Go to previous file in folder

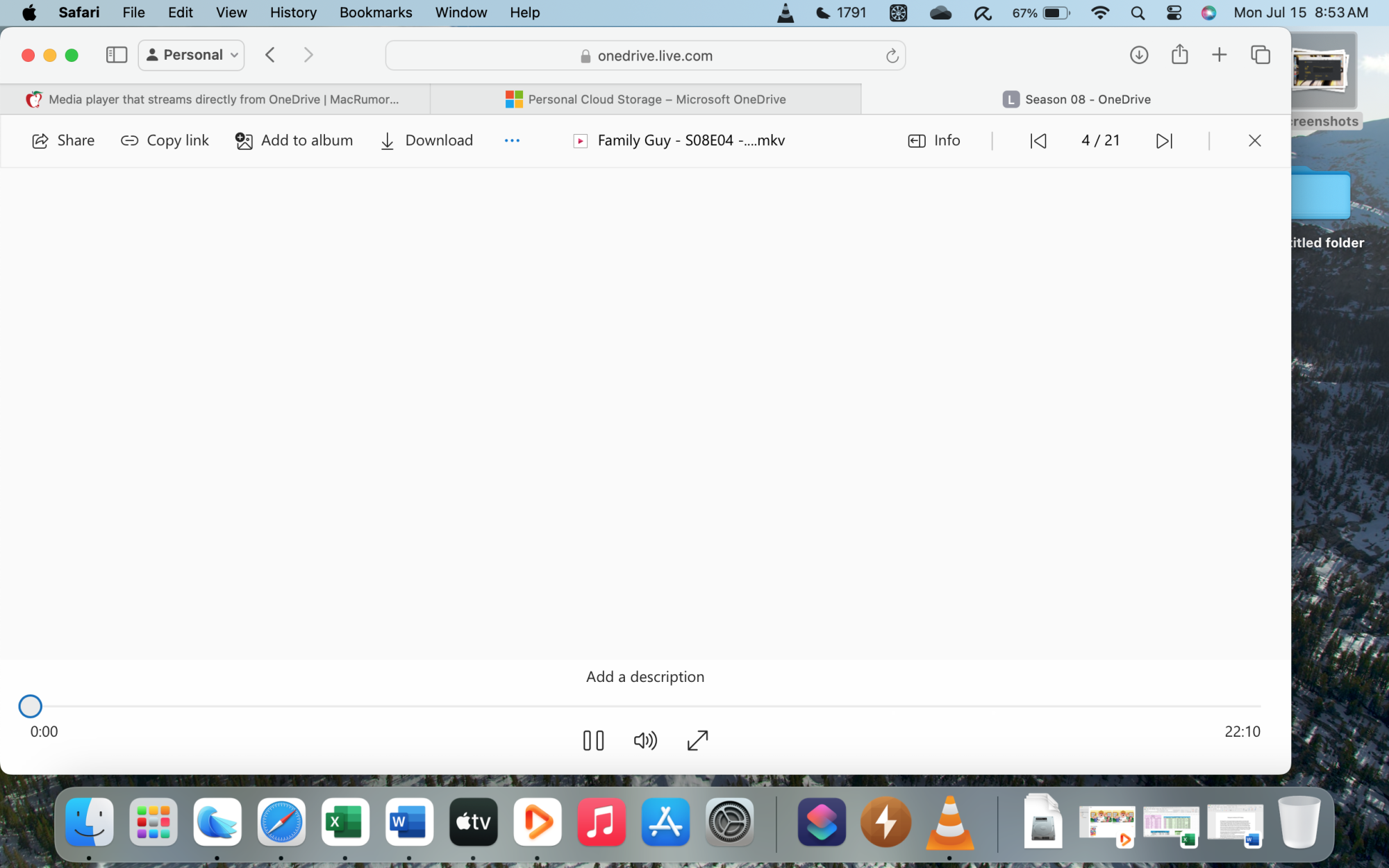[1038, 141]
